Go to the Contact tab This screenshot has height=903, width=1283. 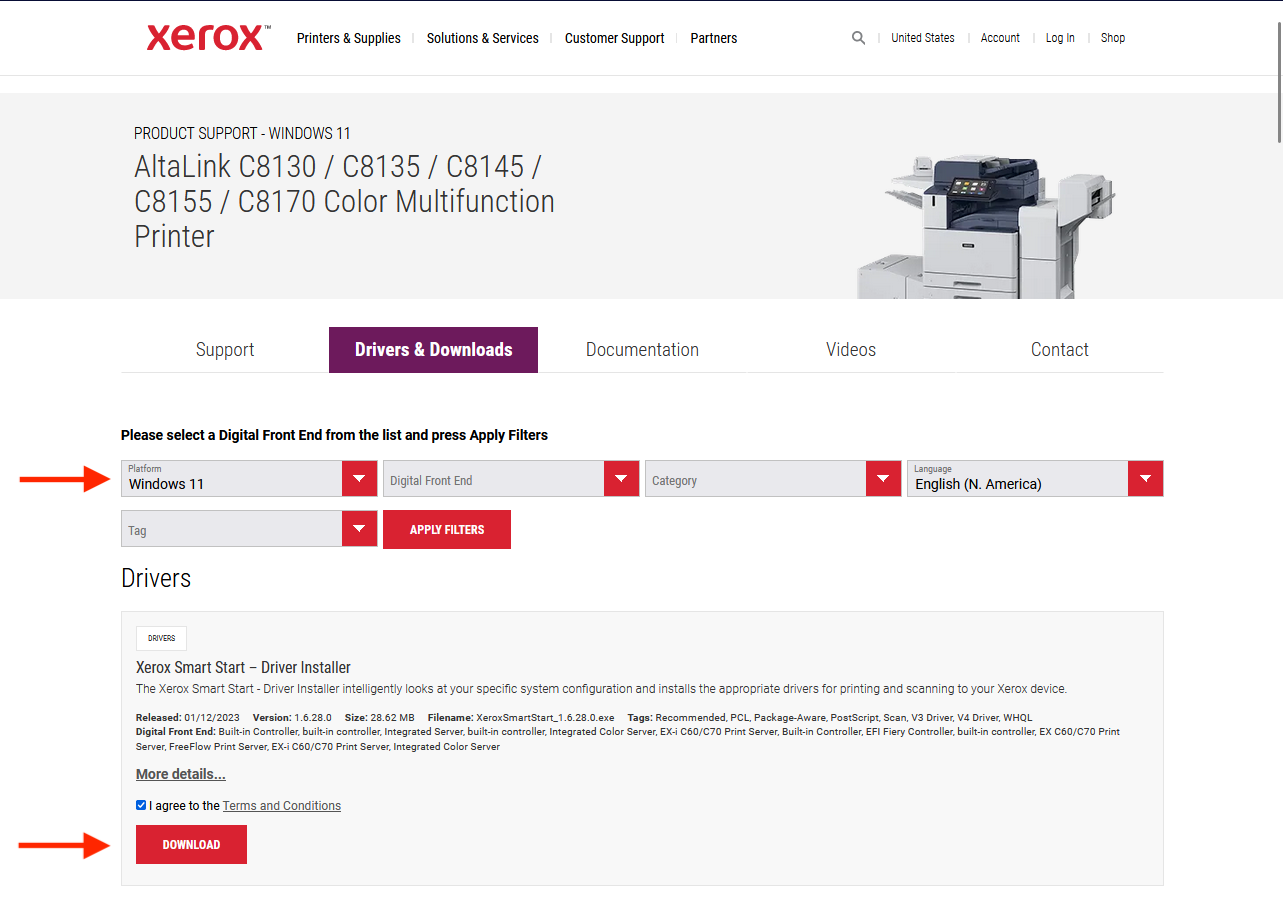pyautogui.click(x=1059, y=350)
